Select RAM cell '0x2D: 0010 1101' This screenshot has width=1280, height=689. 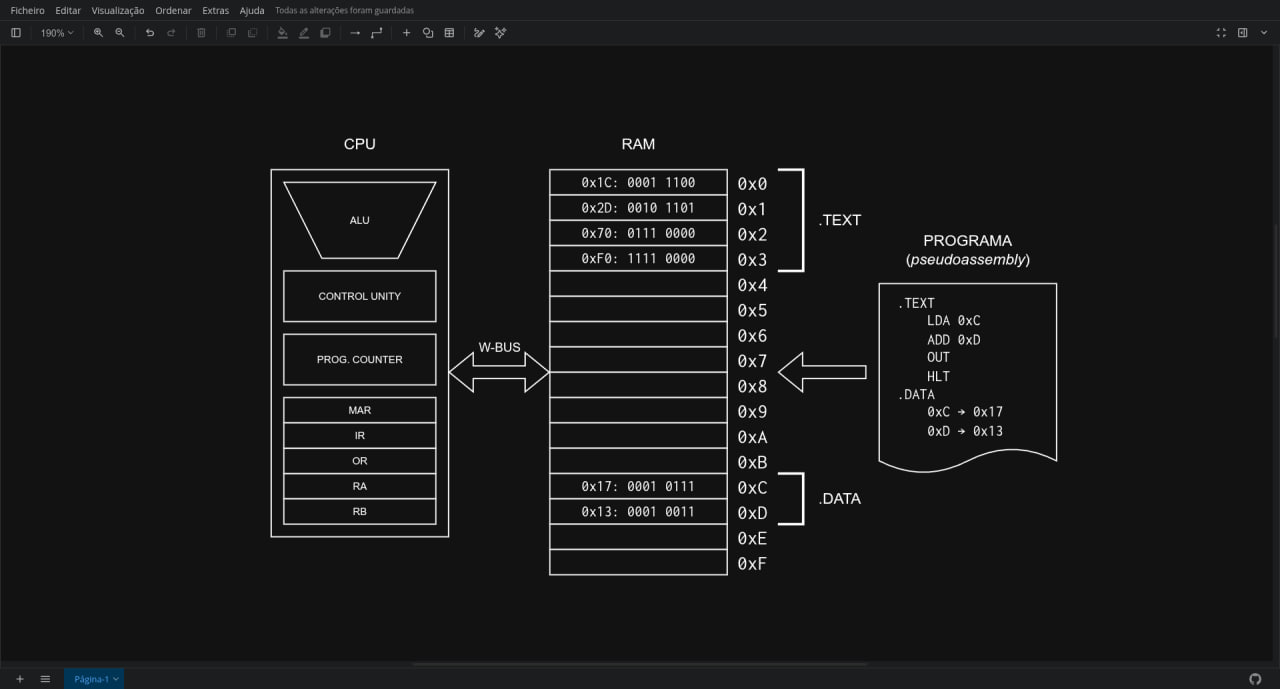638,208
